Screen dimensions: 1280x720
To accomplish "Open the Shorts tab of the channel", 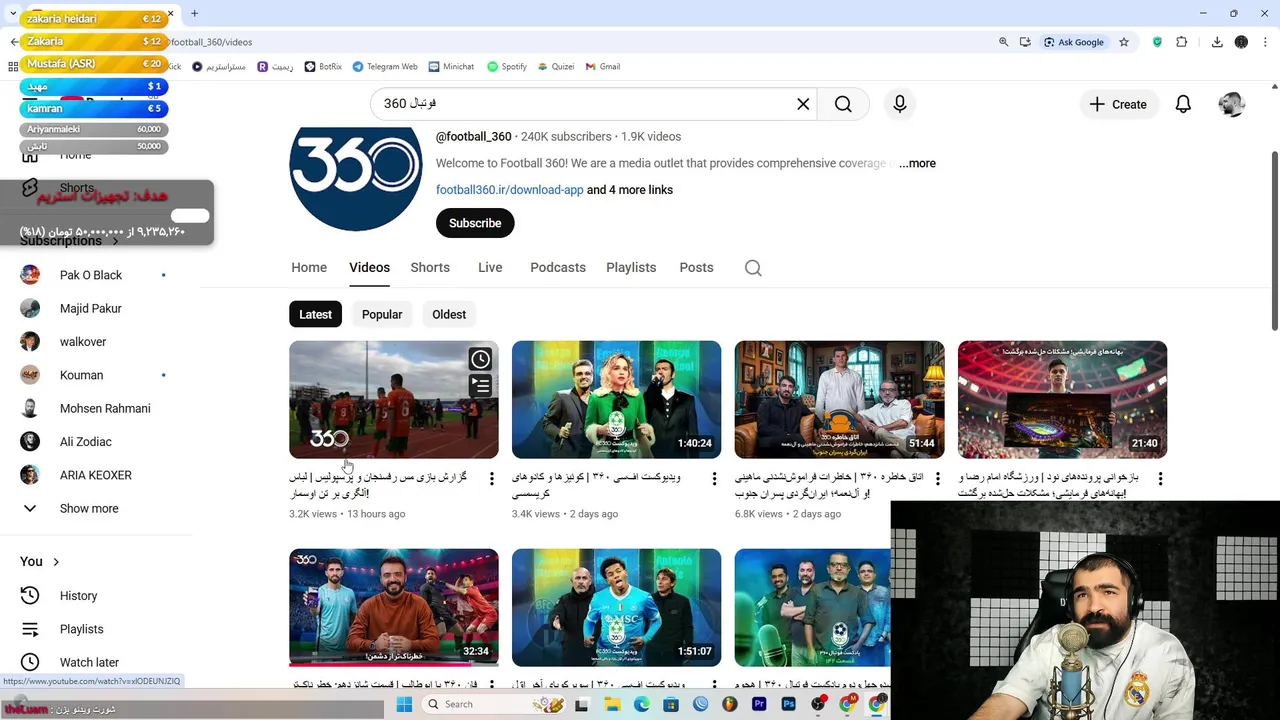I will 430,267.
